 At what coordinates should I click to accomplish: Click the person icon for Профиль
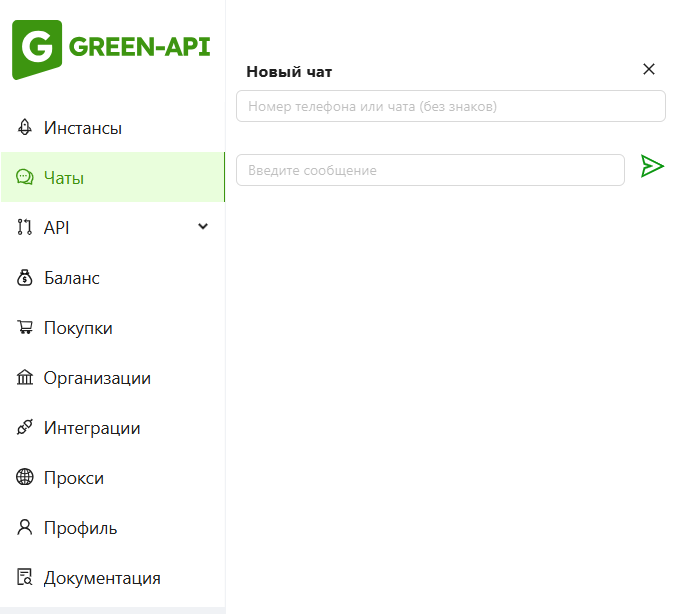point(25,528)
